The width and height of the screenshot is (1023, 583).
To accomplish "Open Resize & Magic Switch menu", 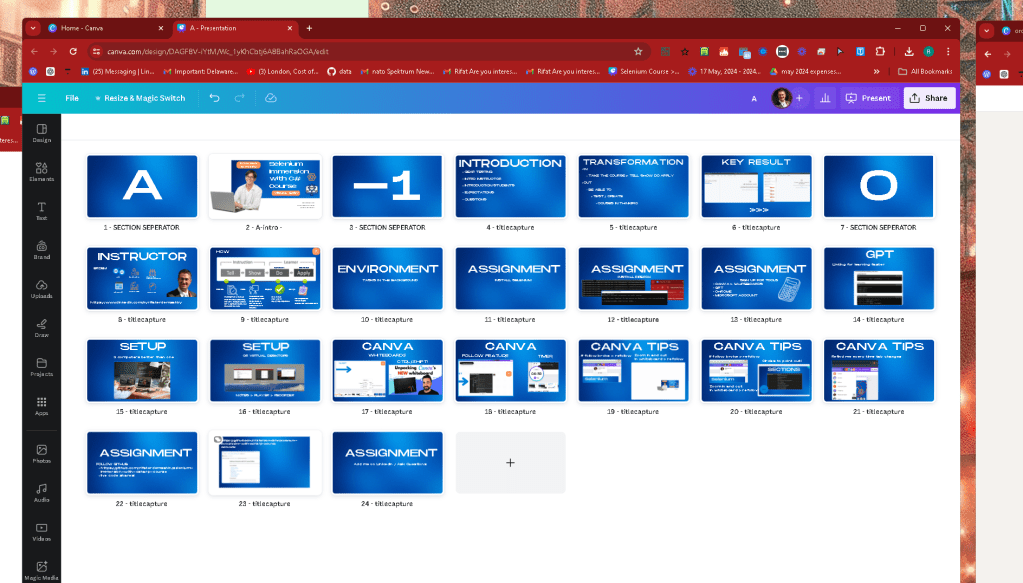I will (x=140, y=98).
